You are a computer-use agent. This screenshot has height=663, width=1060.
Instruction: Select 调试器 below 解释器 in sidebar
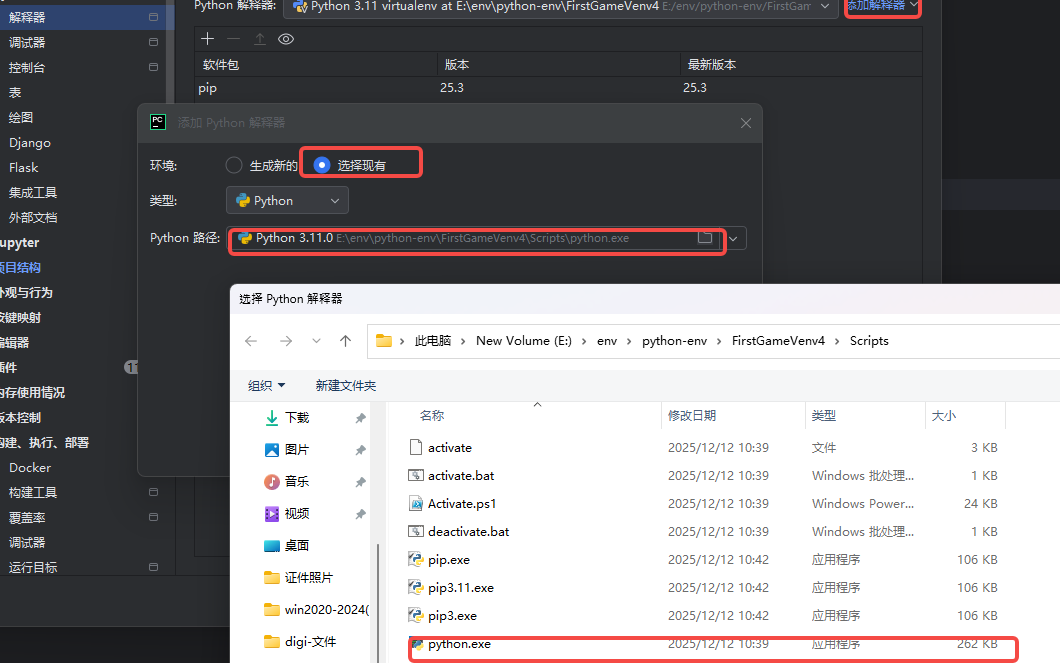pos(27,43)
